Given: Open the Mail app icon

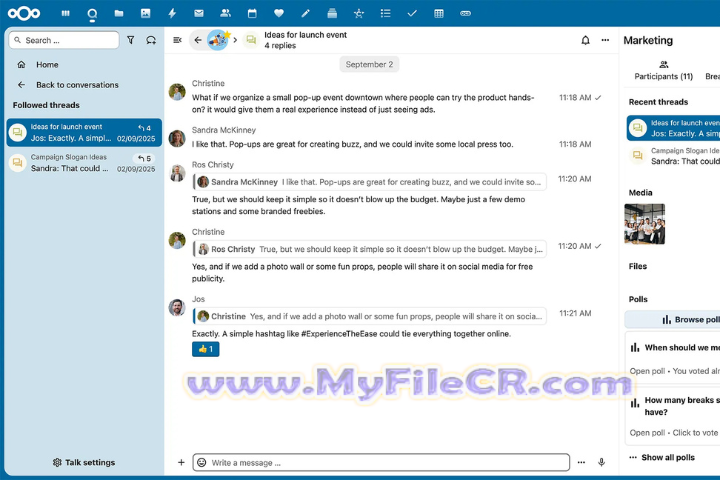Looking at the screenshot, I should coord(199,13).
